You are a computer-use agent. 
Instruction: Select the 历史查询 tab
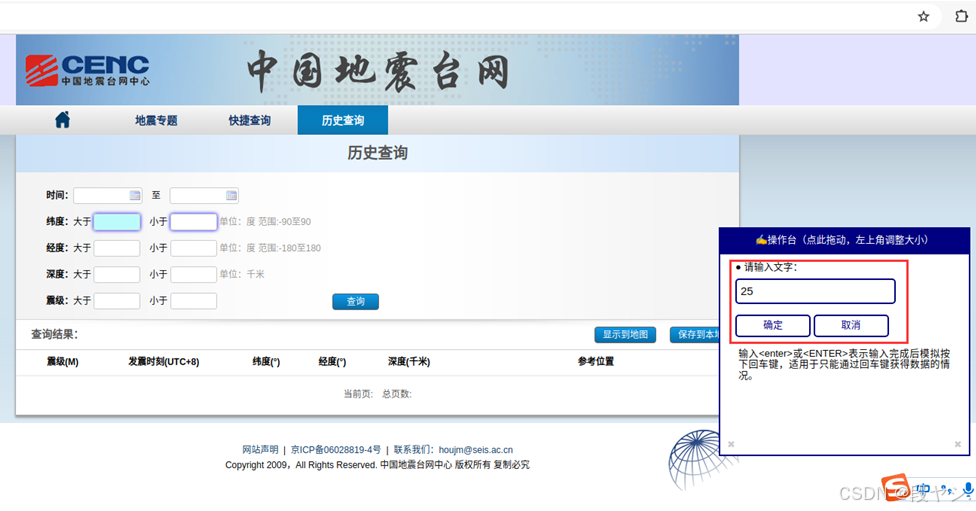[x=342, y=120]
